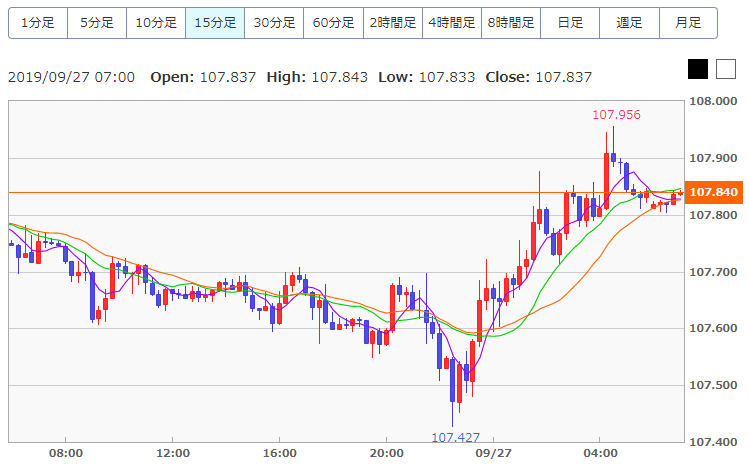Click the 08:00 time axis label
Viewport: 749px width, 466px height.
pos(66,453)
